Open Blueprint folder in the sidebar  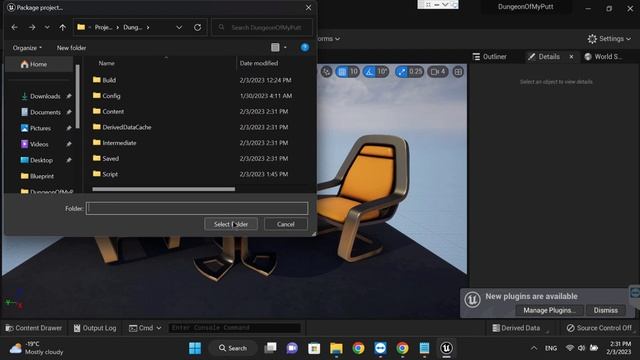tap(42, 176)
